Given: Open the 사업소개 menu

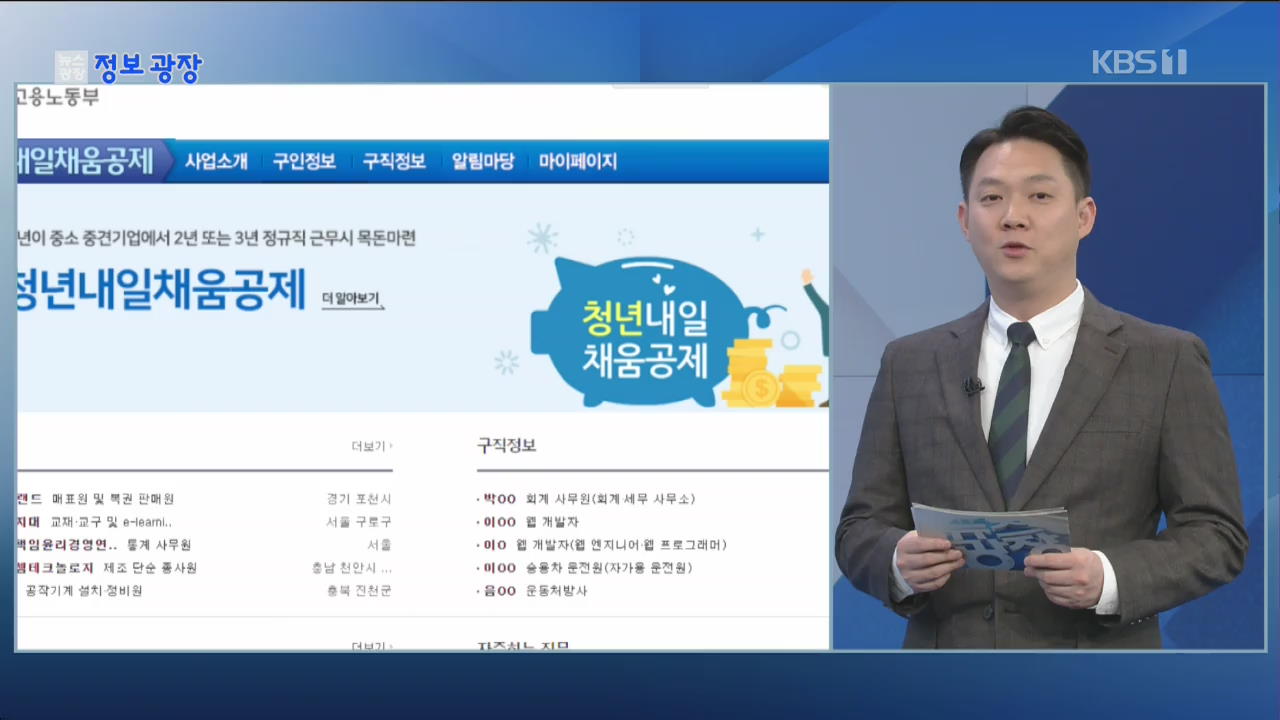Looking at the screenshot, I should 216,161.
